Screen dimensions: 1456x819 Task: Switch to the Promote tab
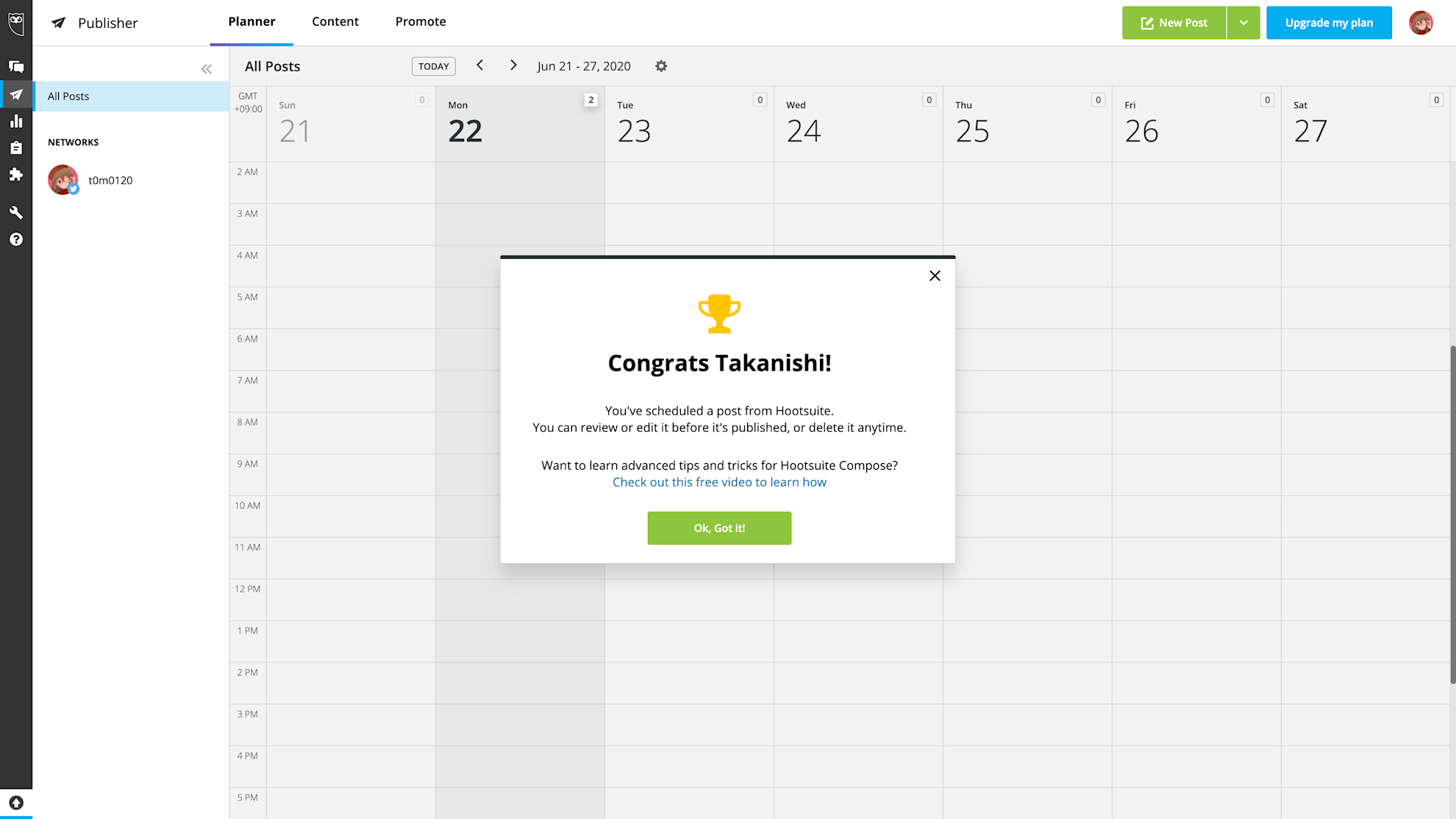click(421, 22)
